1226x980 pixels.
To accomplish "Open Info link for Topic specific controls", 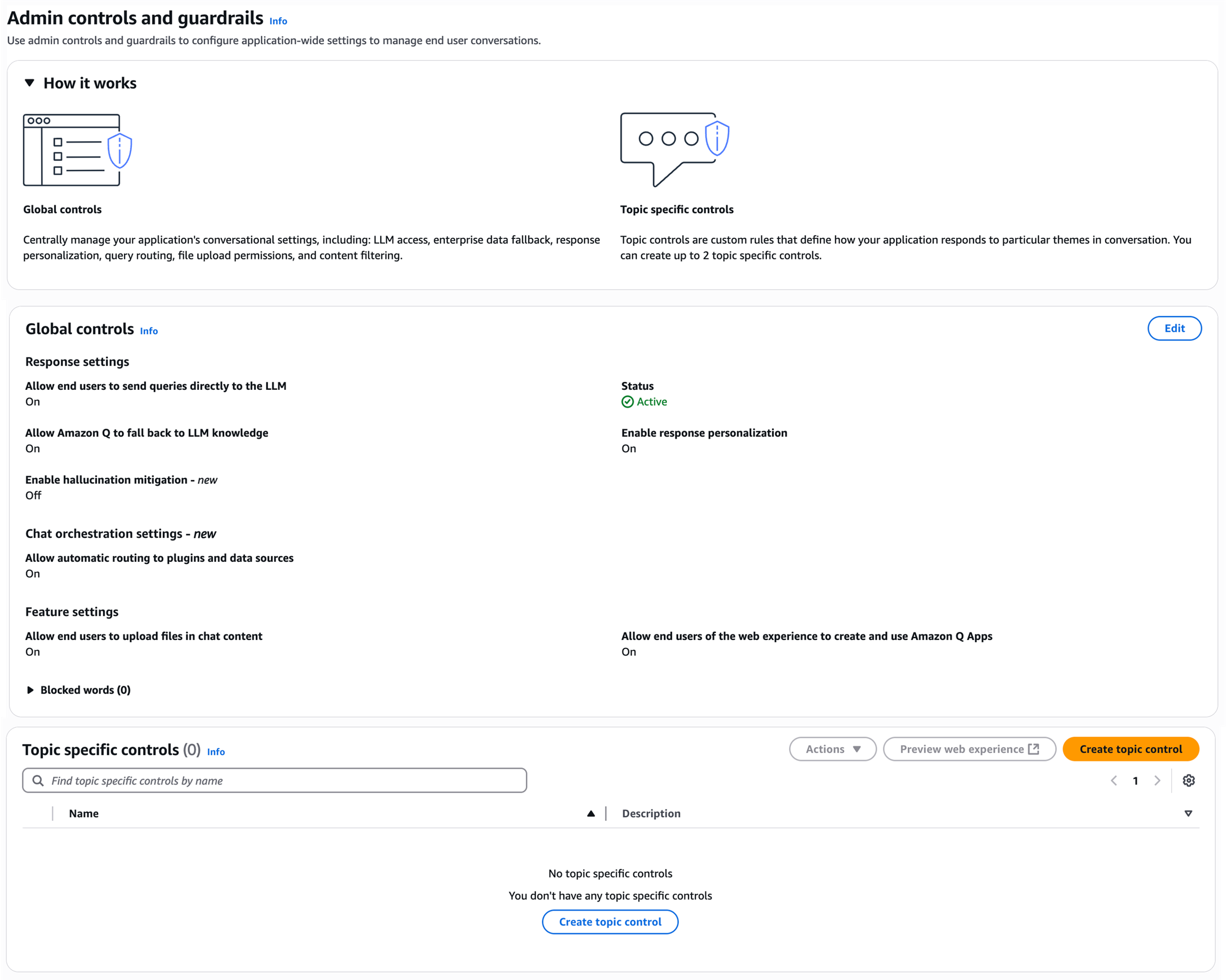I will 216,752.
